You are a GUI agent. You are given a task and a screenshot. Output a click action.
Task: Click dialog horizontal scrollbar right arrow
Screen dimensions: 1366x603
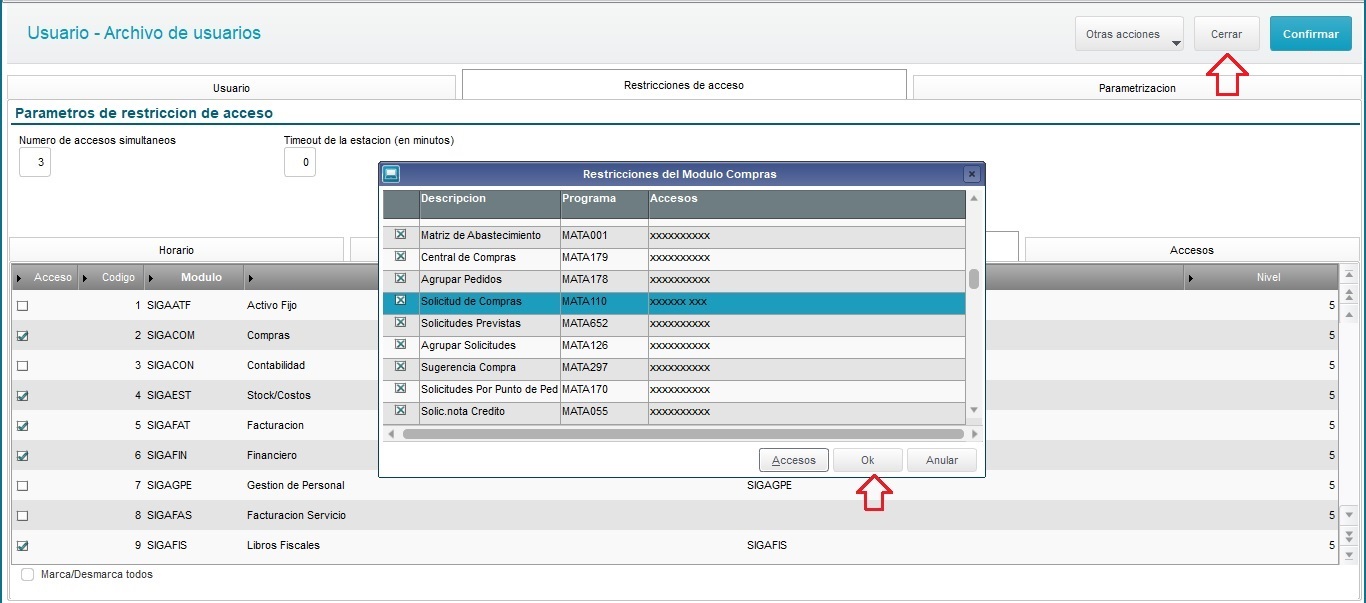click(974, 434)
